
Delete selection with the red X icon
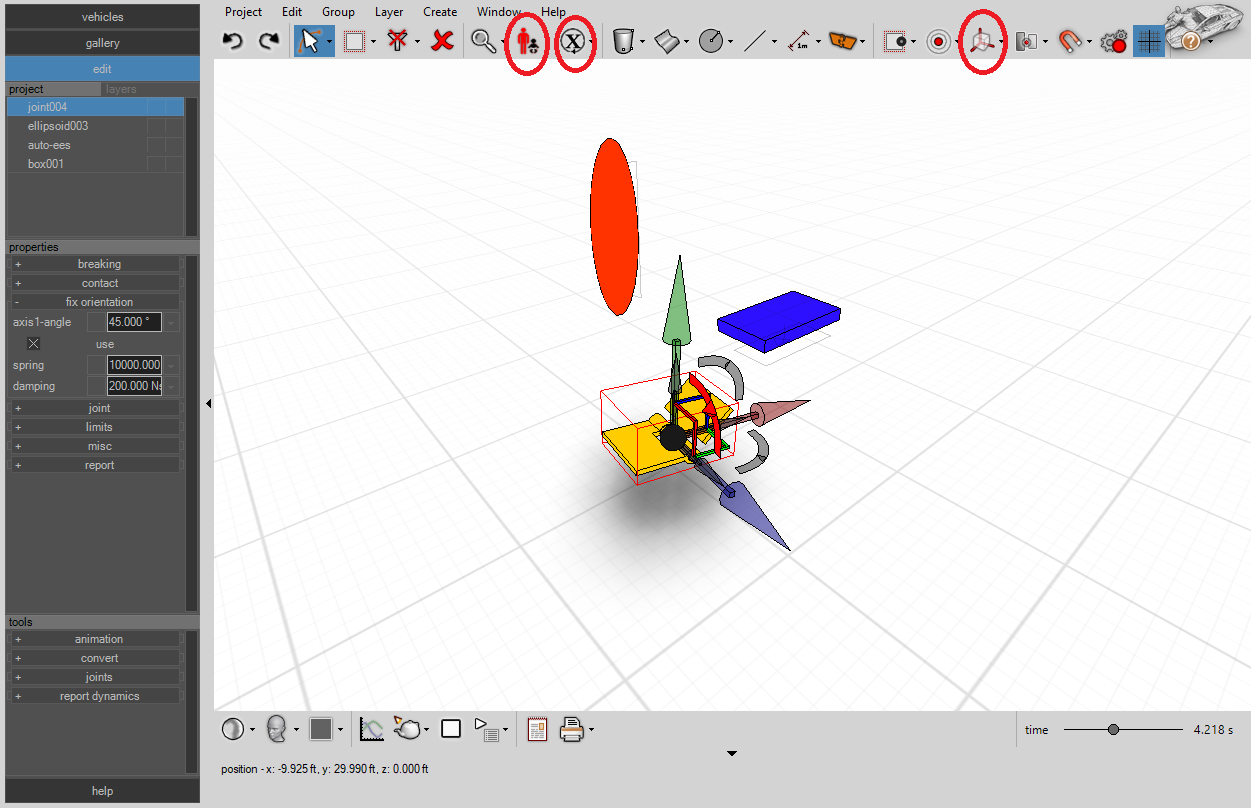point(443,41)
